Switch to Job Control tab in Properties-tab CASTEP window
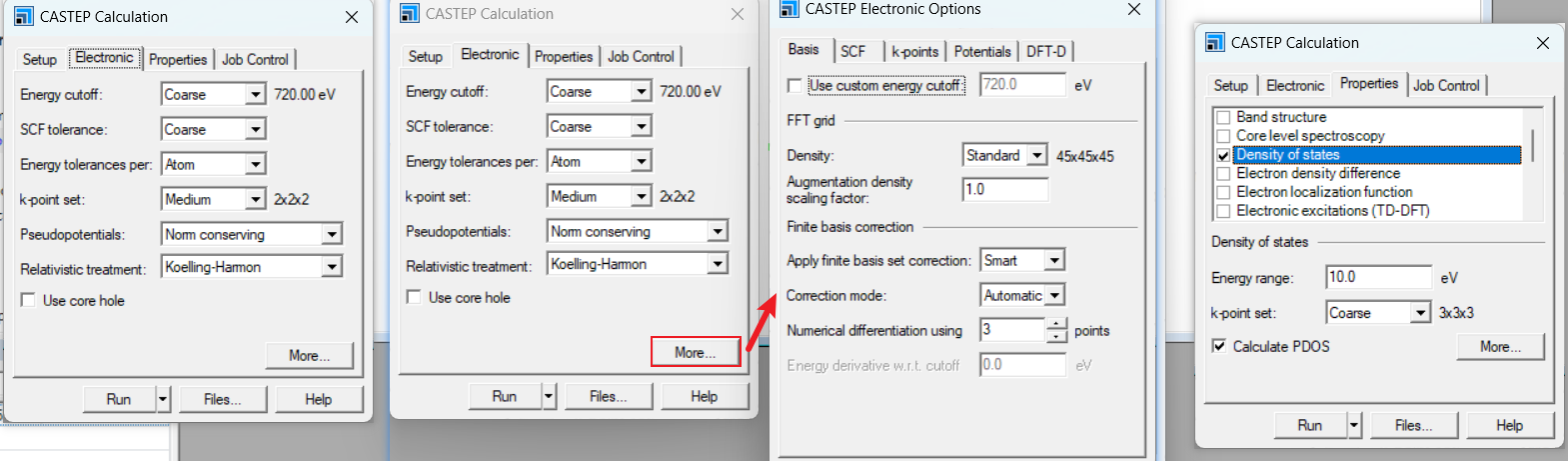 1446,86
